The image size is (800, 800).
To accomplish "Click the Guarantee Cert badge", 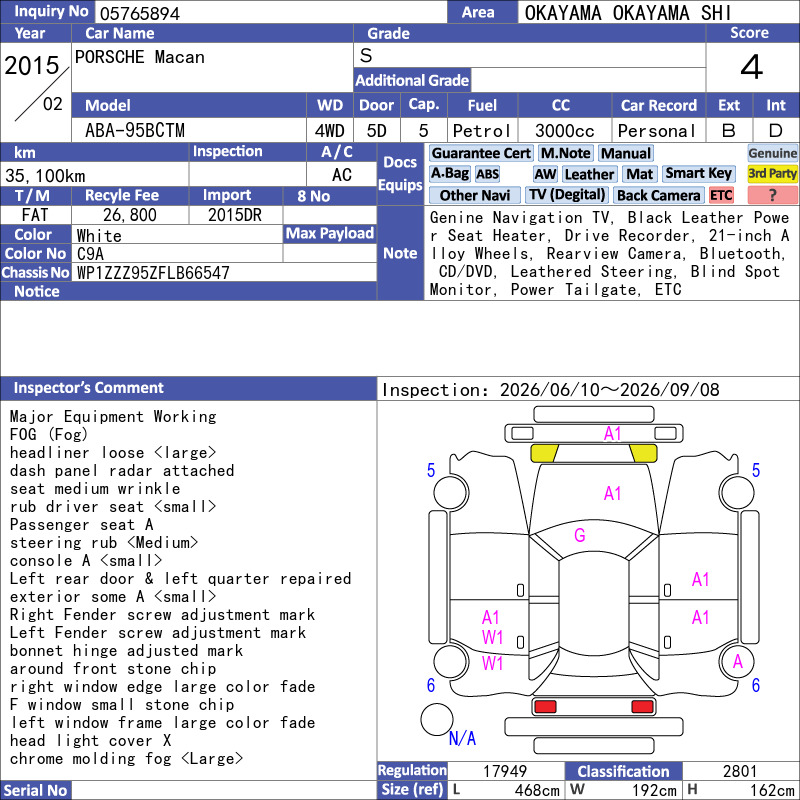I will [x=481, y=153].
